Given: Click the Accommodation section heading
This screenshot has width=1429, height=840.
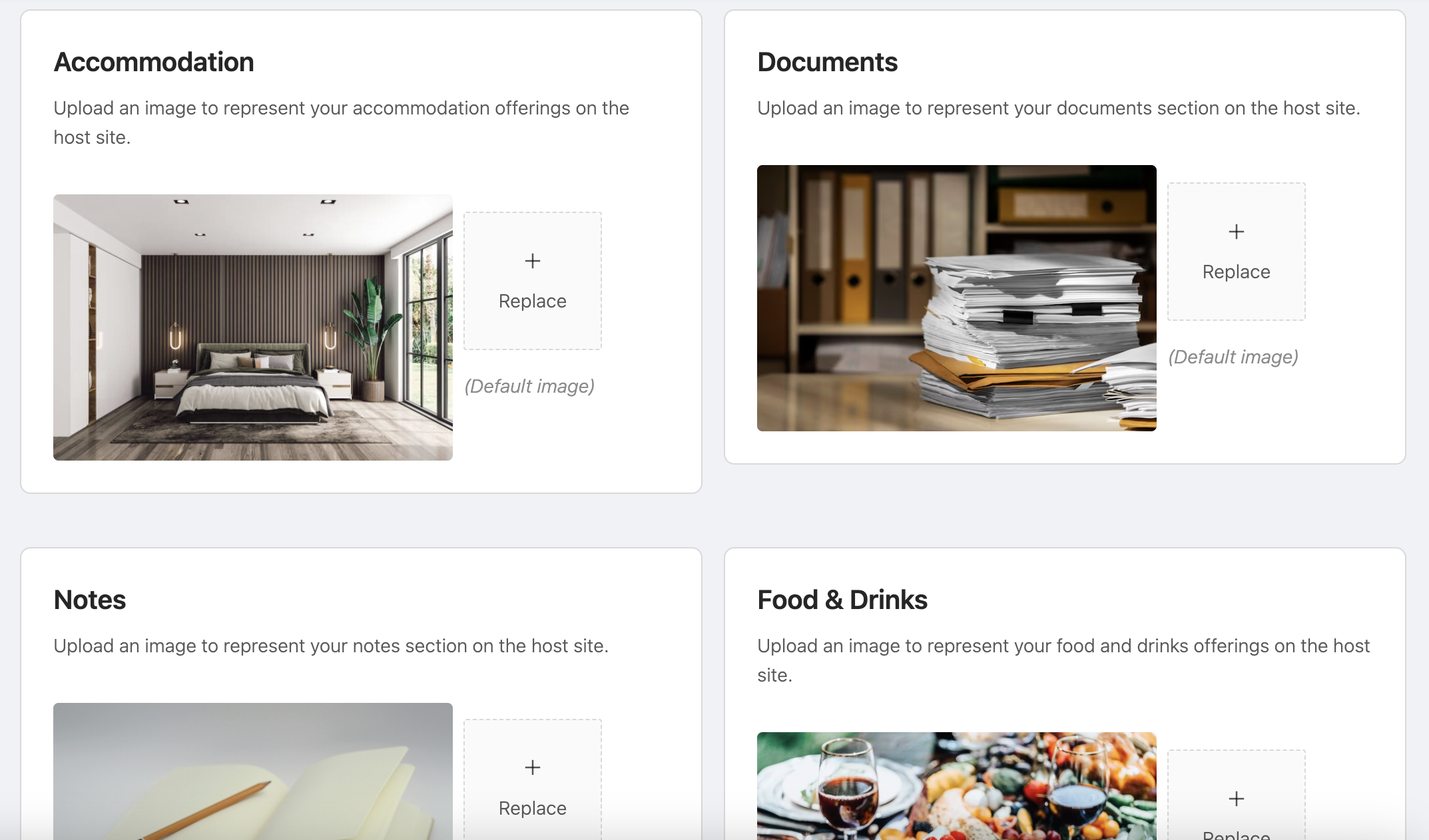Looking at the screenshot, I should [x=154, y=62].
